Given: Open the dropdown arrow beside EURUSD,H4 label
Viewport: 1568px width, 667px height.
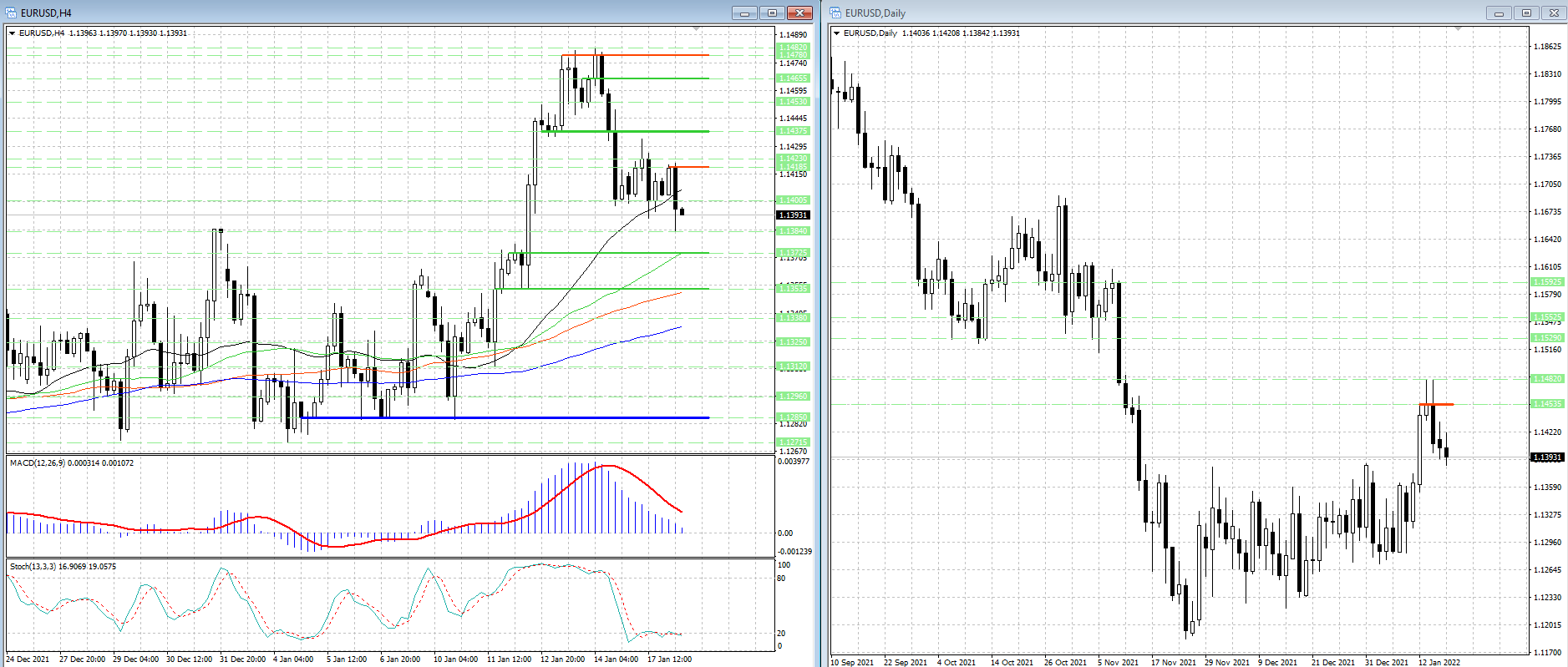Looking at the screenshot, I should pyautogui.click(x=12, y=33).
